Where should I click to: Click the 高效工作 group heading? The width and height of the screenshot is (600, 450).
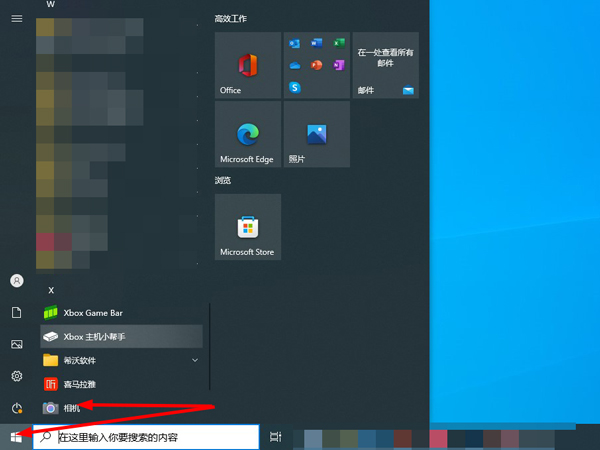pos(231,19)
